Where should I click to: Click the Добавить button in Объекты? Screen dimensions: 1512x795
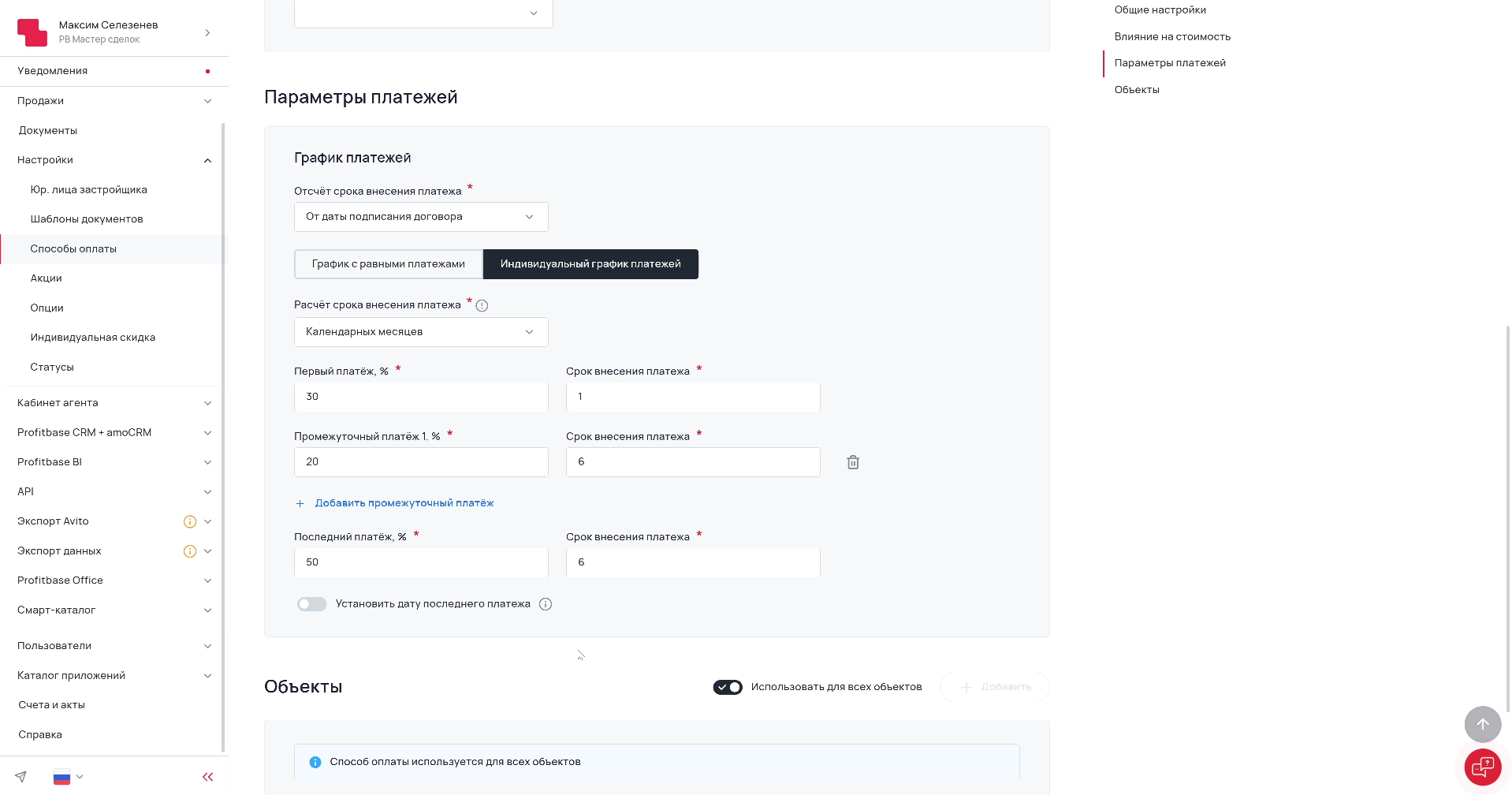coord(995,687)
